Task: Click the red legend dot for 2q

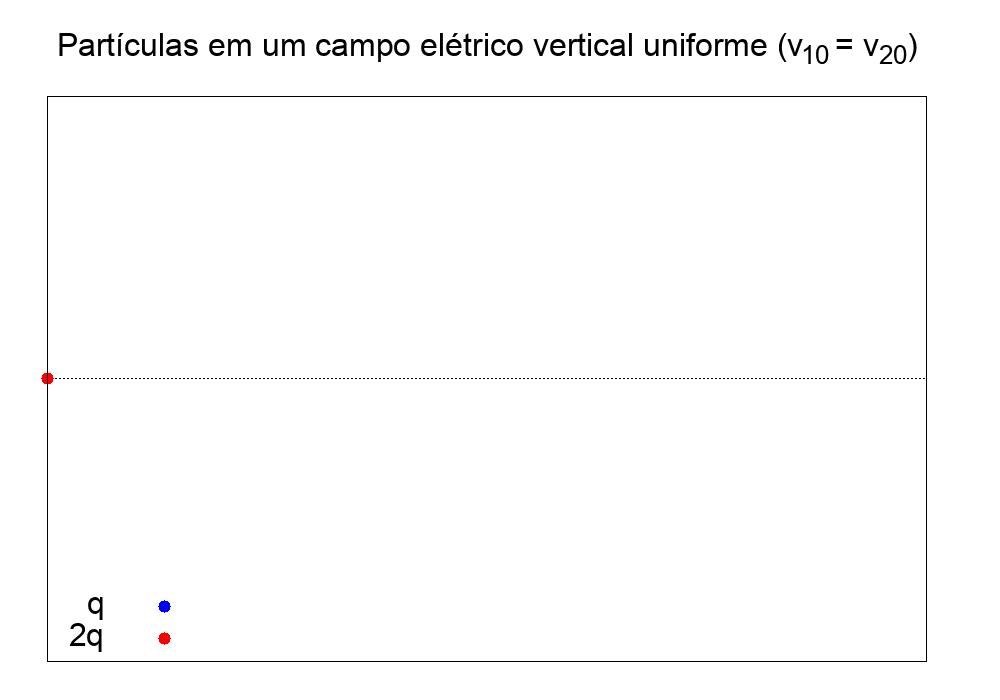Action: pyautogui.click(x=165, y=638)
